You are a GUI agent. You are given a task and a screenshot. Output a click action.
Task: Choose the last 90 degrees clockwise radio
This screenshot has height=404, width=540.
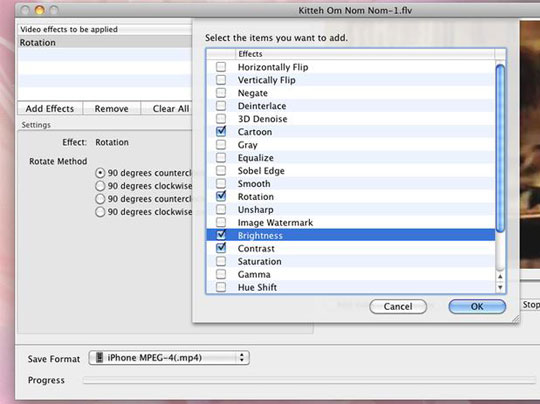pos(100,212)
